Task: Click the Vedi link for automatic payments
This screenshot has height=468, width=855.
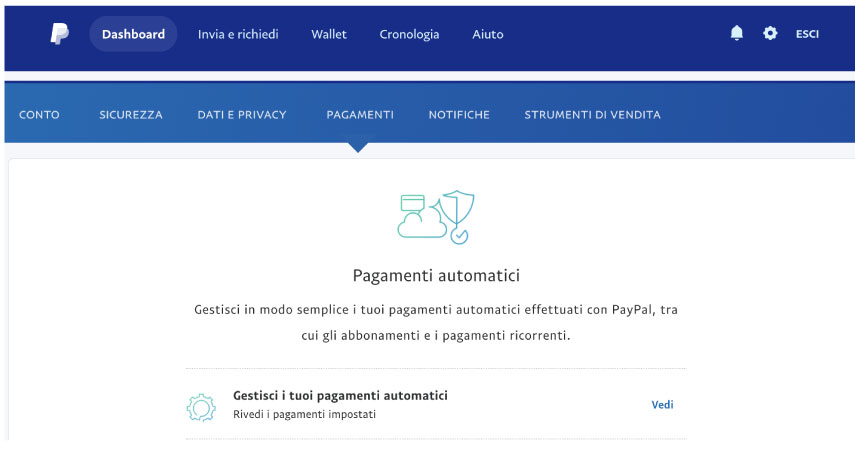Action: [662, 405]
